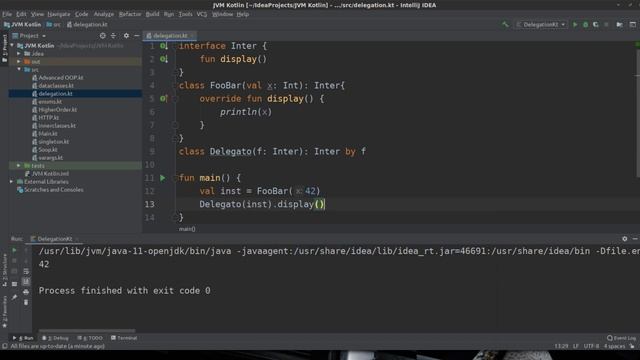Collapse all nodes in the Project panel
The height and width of the screenshot is (360, 640).
[x=113, y=36]
